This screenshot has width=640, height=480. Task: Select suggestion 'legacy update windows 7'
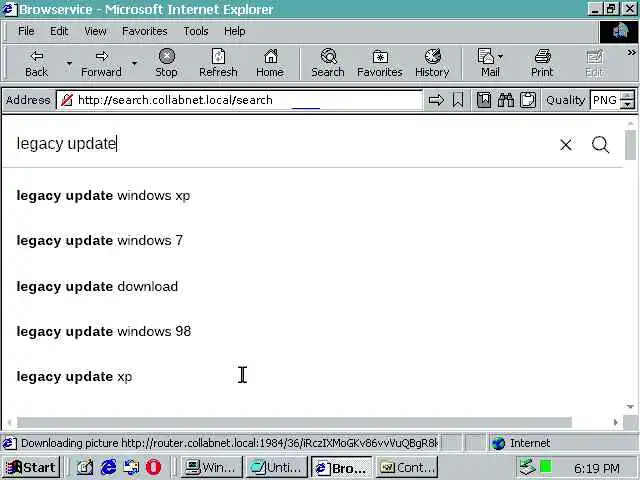click(100, 240)
